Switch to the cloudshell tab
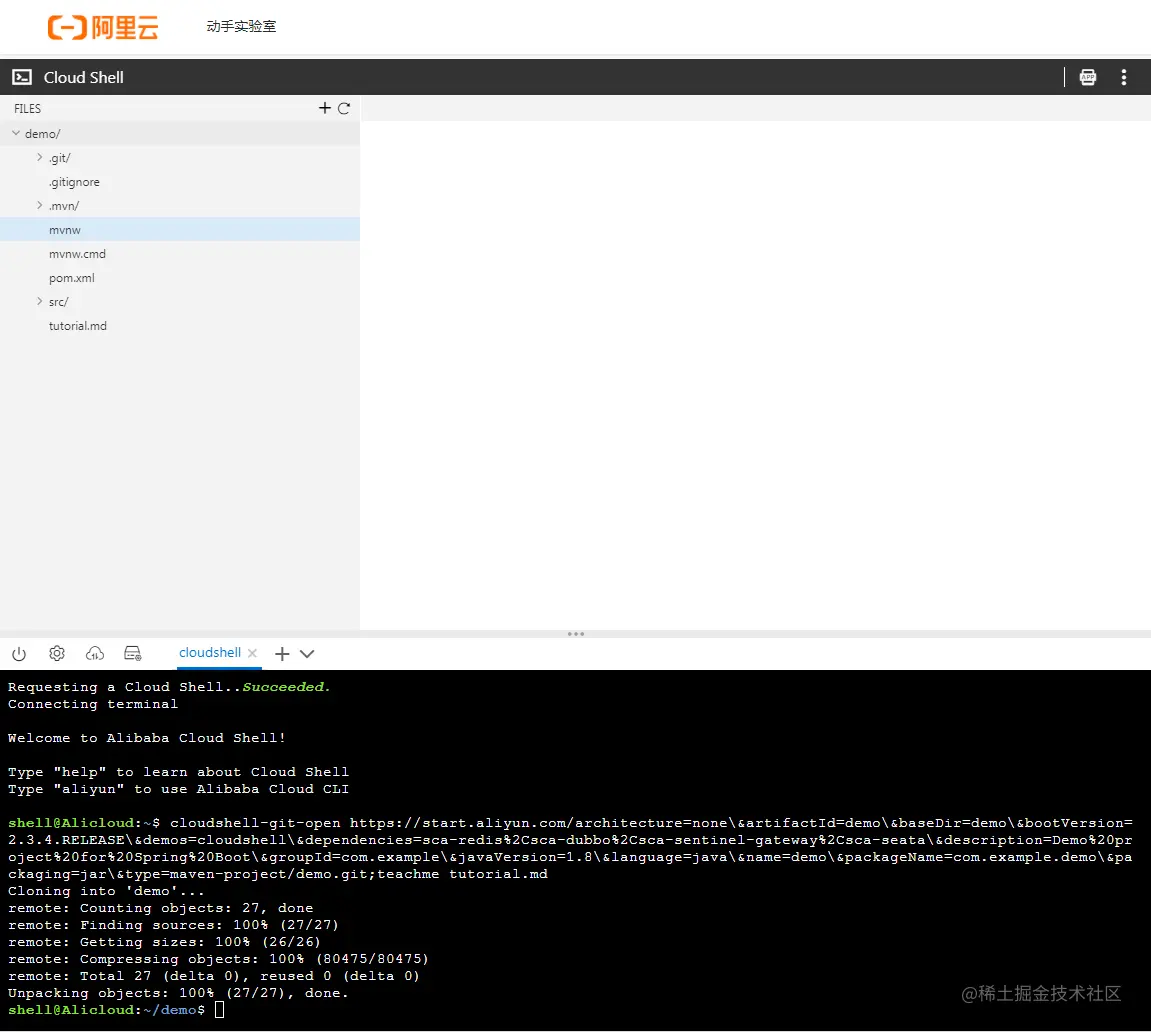This screenshot has height=1033, width=1151. 210,652
